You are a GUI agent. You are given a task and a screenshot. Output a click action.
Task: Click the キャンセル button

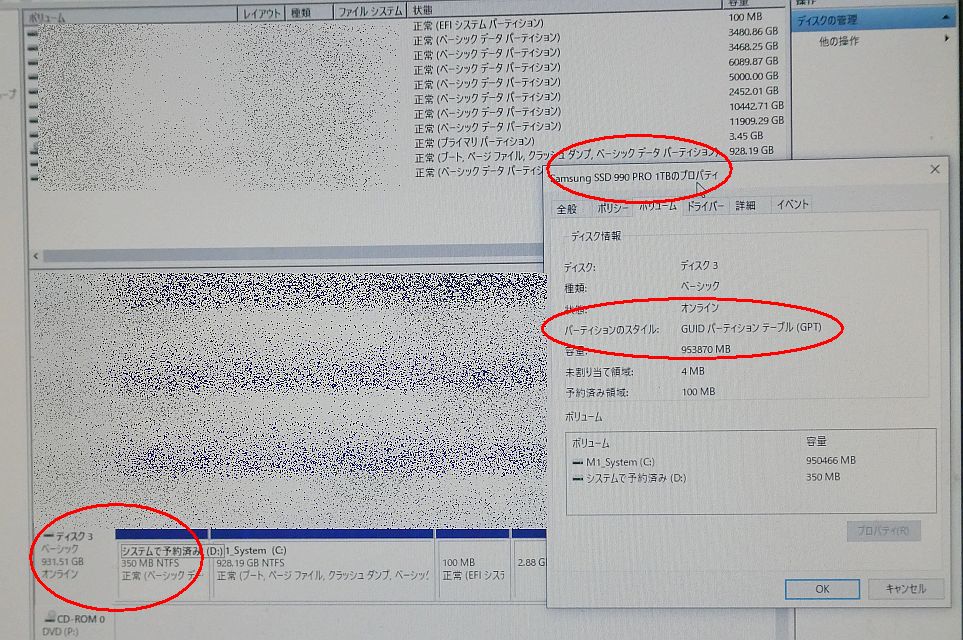[904, 589]
